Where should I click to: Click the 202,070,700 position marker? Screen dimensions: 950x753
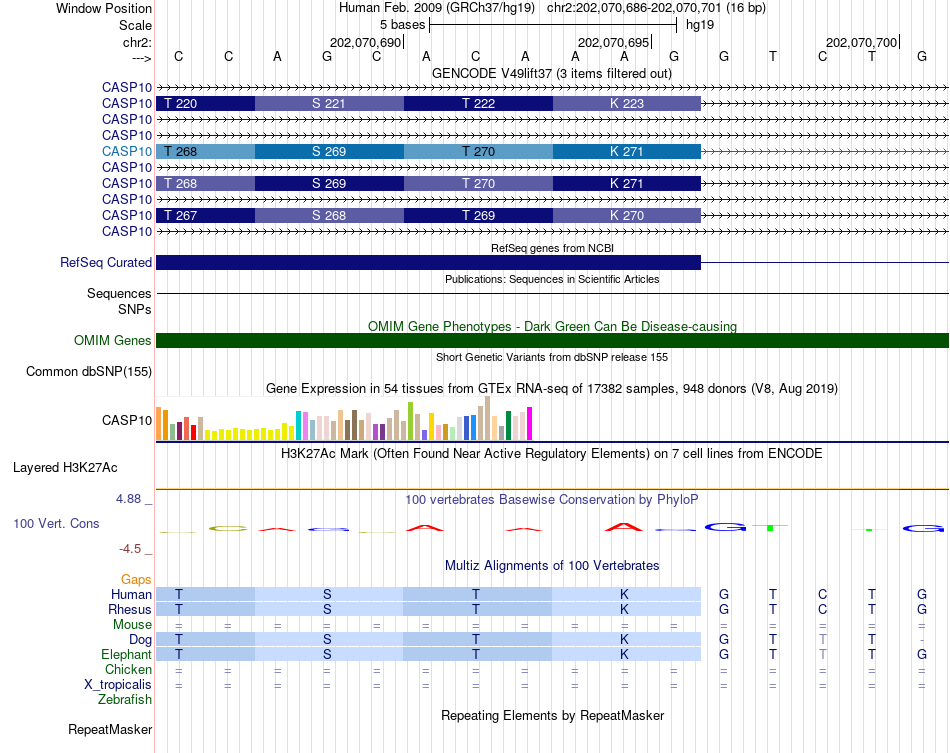862,42
